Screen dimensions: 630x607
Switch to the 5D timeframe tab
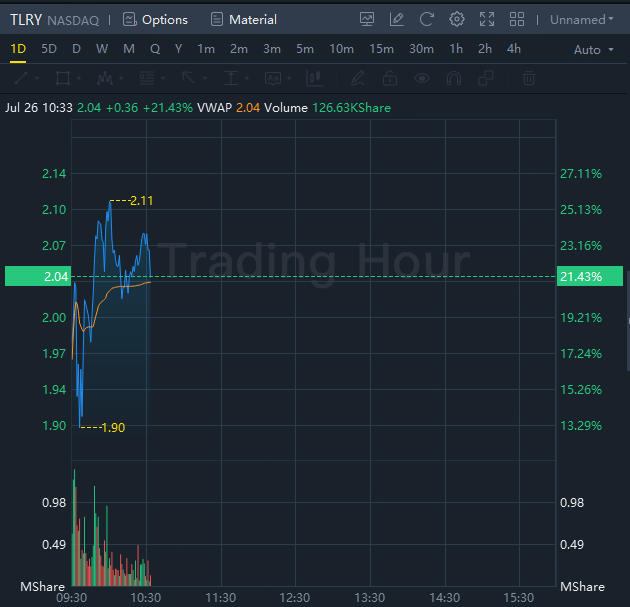(x=49, y=49)
